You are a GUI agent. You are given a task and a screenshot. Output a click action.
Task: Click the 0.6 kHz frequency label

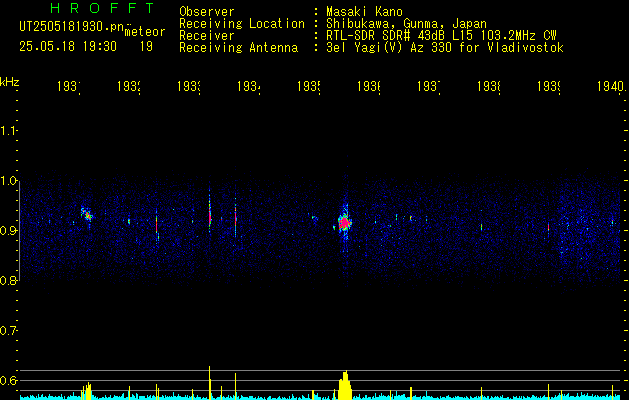9,380
